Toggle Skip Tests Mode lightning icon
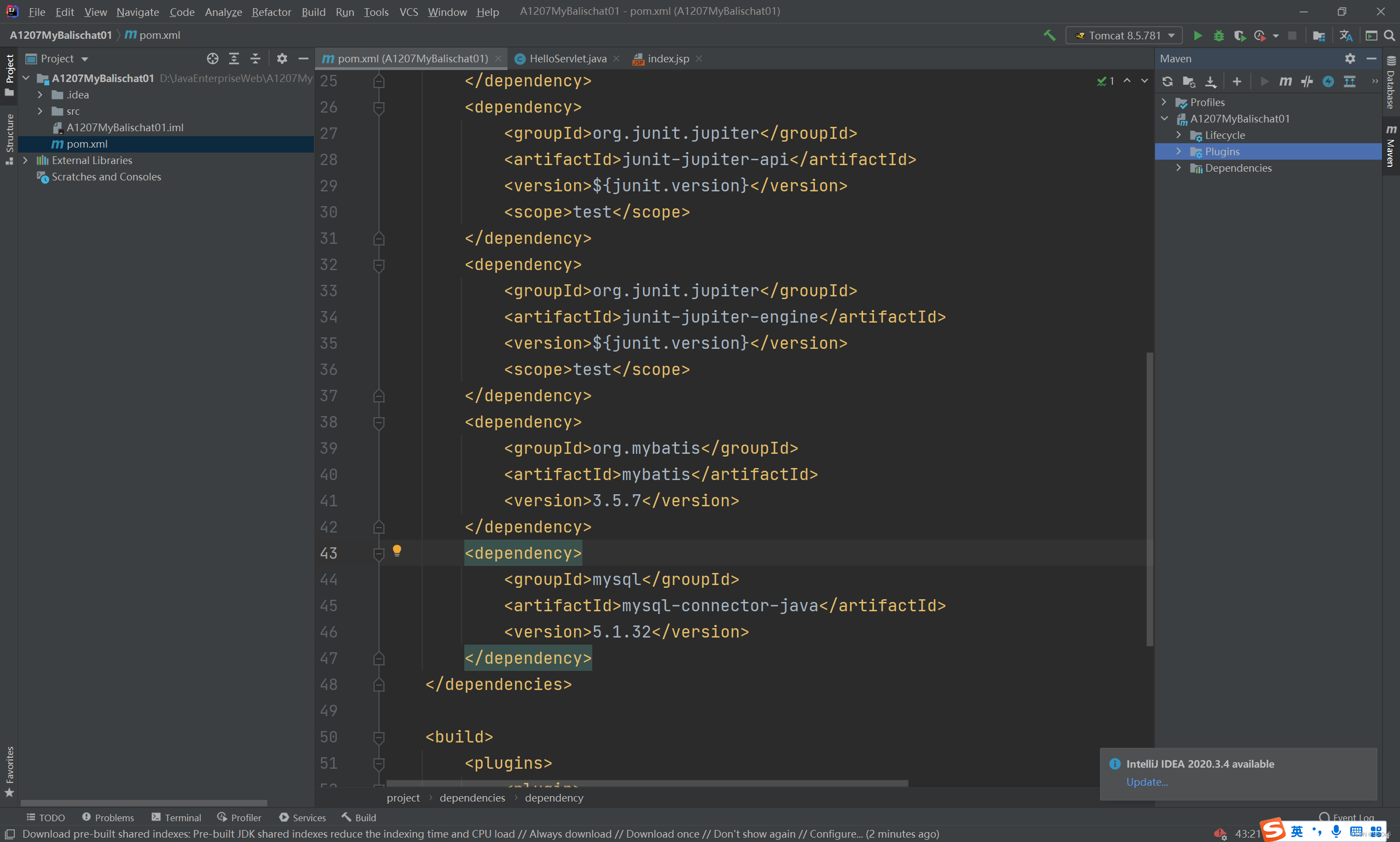1400x842 pixels. click(1328, 81)
